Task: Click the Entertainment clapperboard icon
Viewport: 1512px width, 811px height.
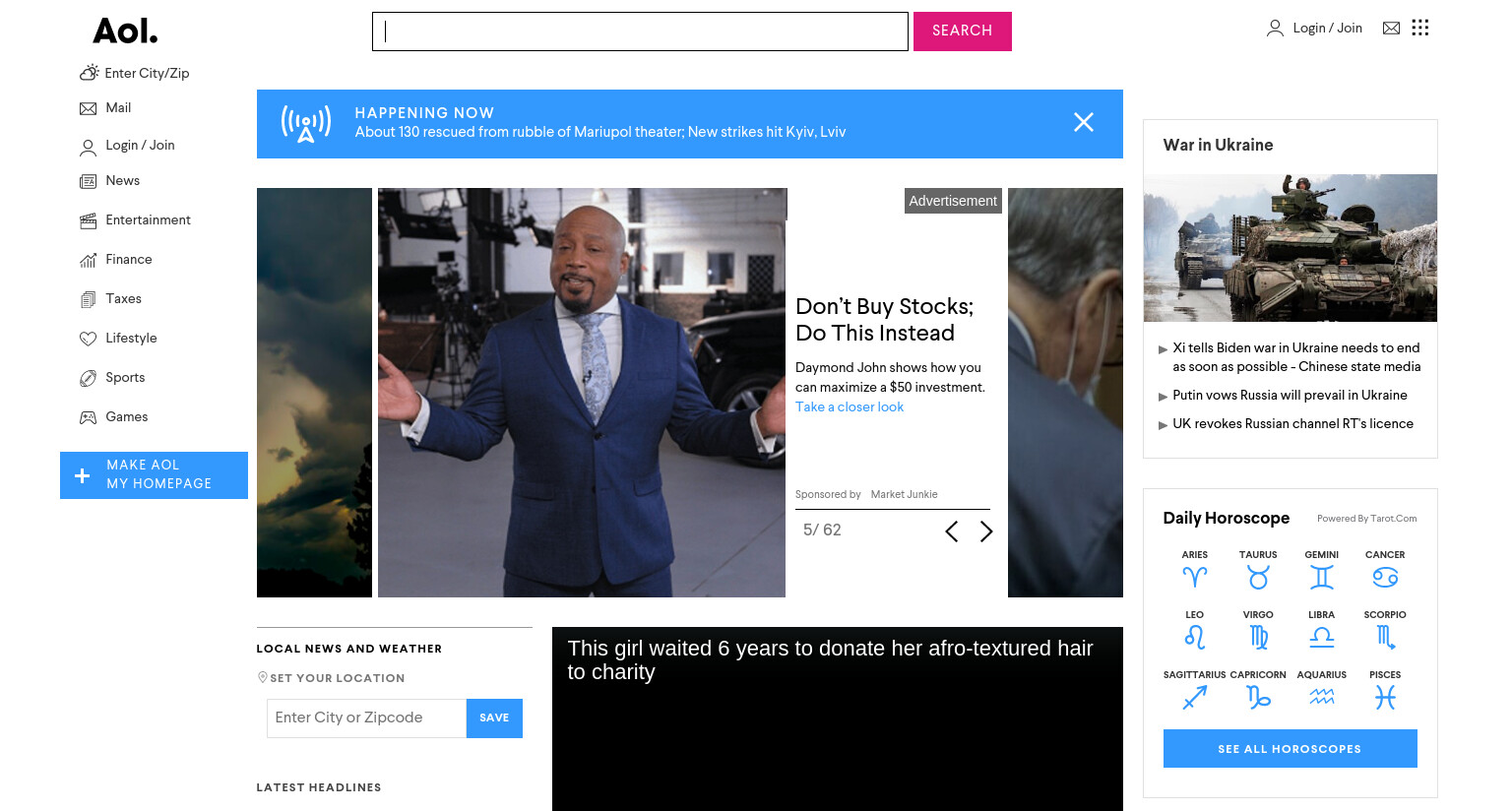Action: tap(88, 220)
